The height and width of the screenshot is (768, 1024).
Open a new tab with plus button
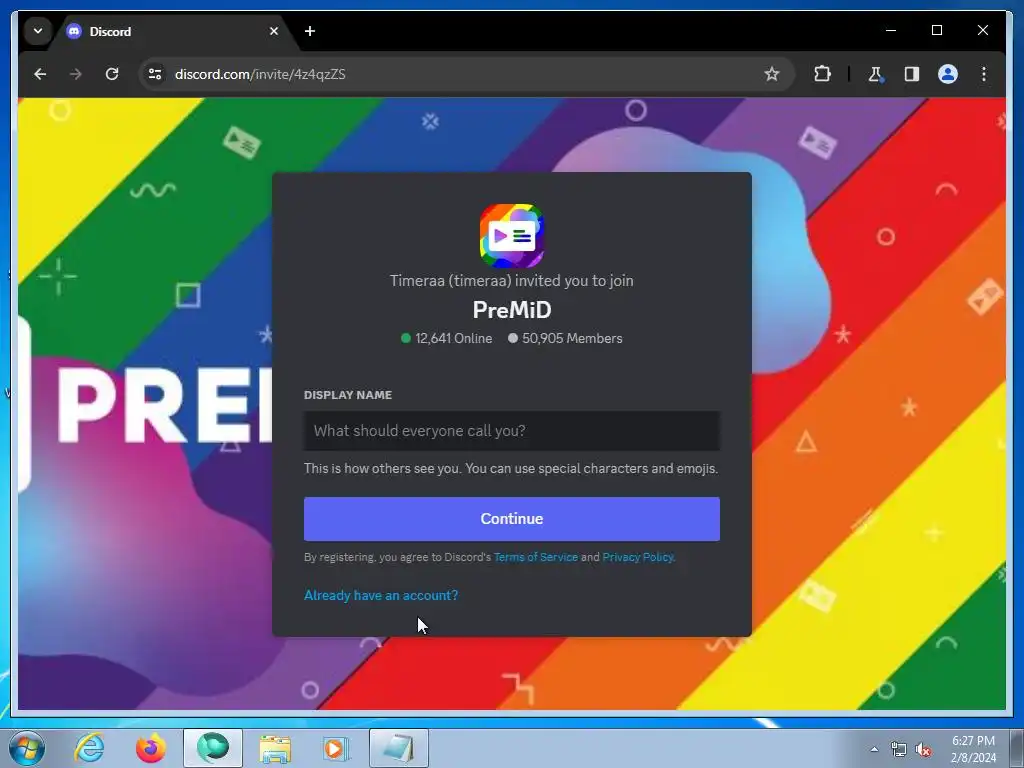tap(310, 31)
